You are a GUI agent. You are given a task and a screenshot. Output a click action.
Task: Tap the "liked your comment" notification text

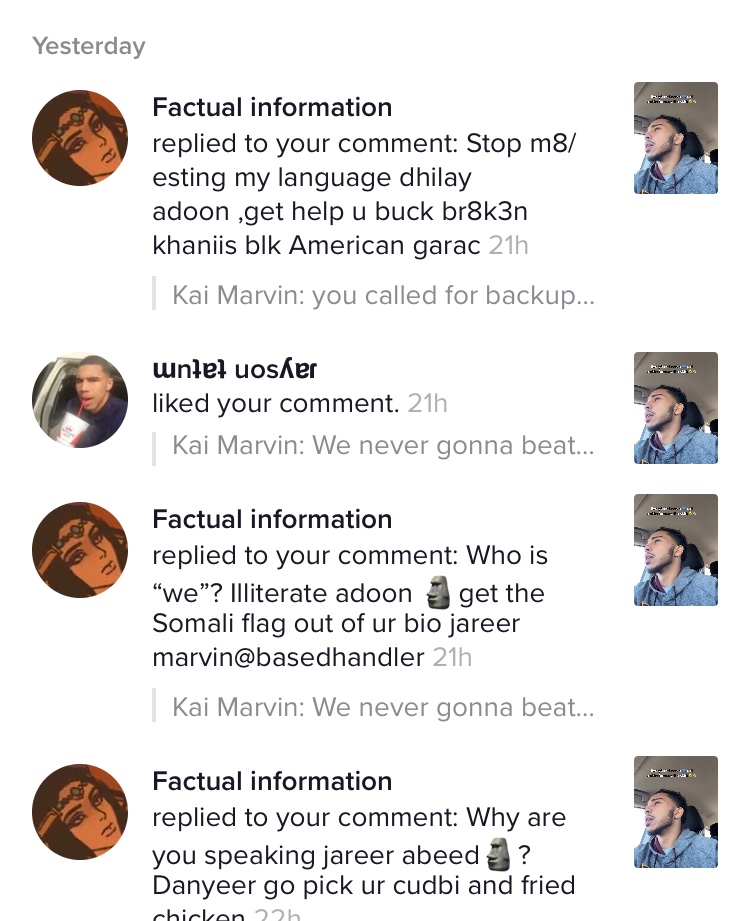pos(276,404)
